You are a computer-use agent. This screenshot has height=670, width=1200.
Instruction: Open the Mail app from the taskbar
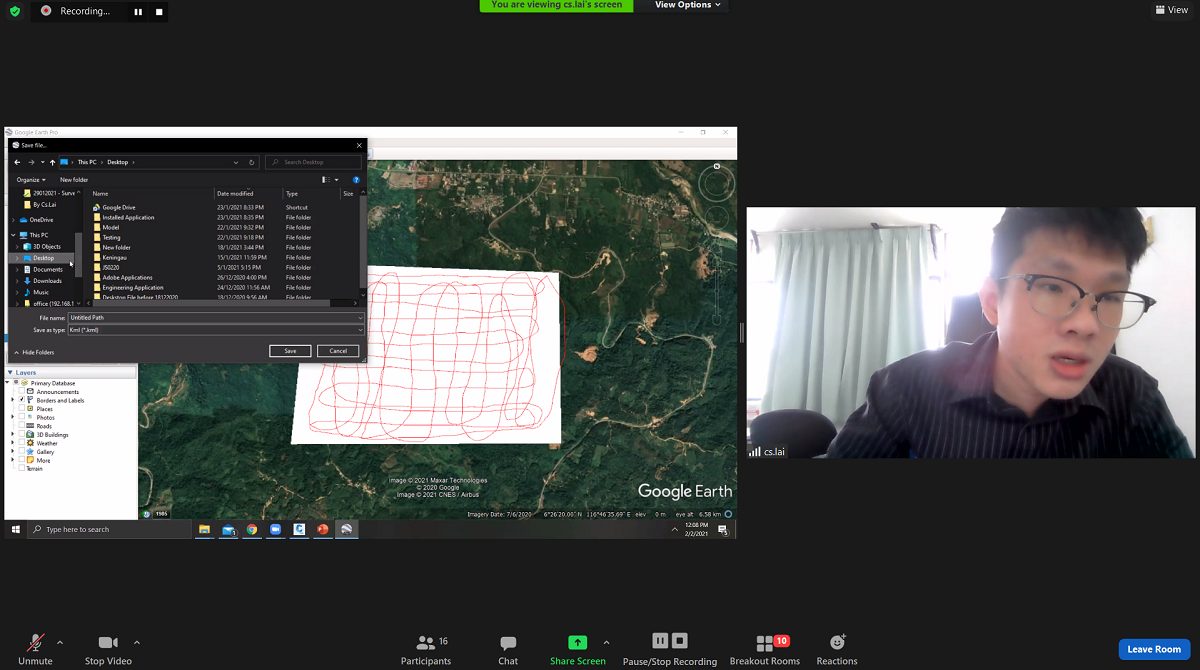click(x=228, y=529)
